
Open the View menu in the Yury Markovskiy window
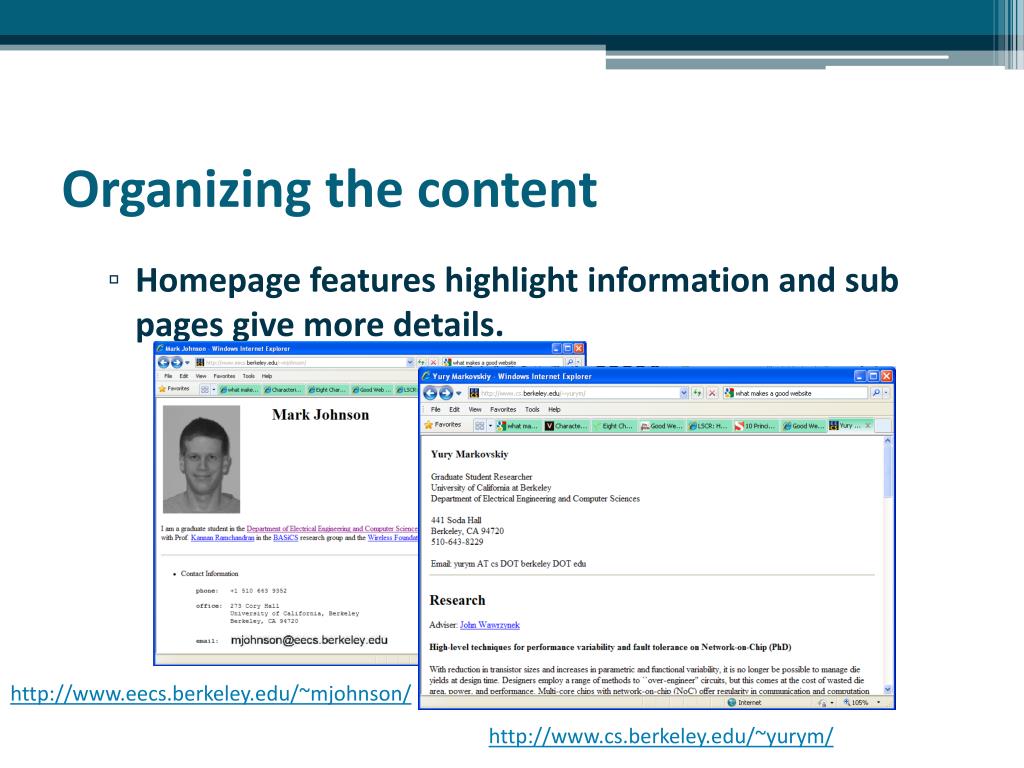475,409
